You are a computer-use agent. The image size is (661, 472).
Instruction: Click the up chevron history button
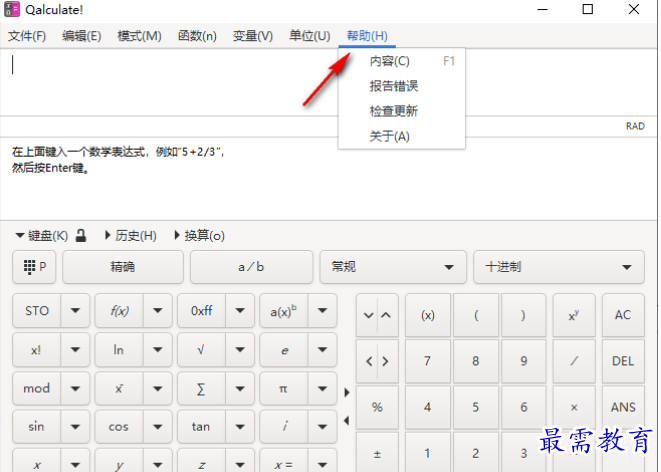point(387,315)
